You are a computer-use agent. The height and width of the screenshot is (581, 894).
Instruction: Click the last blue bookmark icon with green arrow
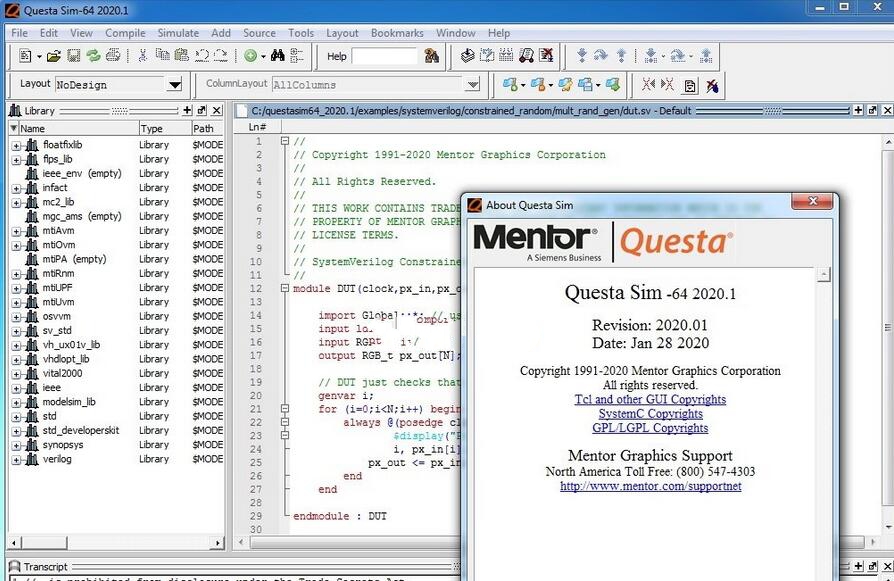tap(613, 85)
